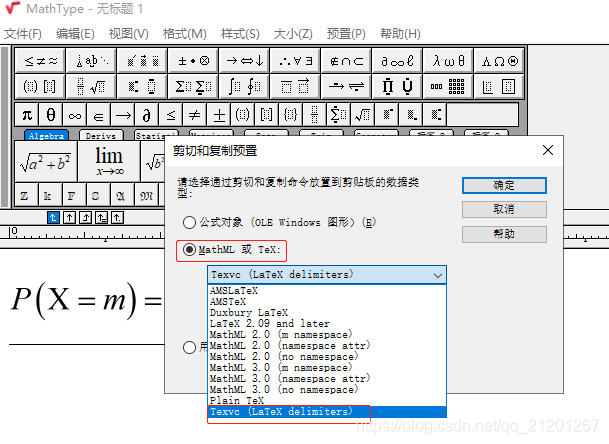This screenshot has height=444, width=609.
Task: Open the fence templates palette
Action: (x=40, y=86)
